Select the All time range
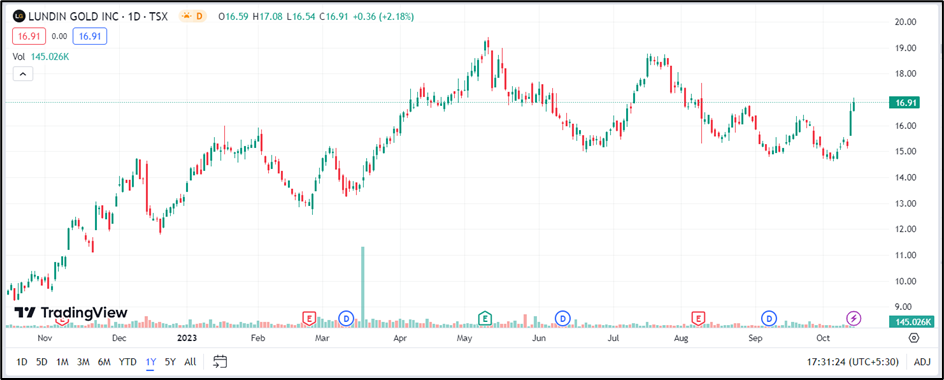The height and width of the screenshot is (380, 944). [x=190, y=362]
